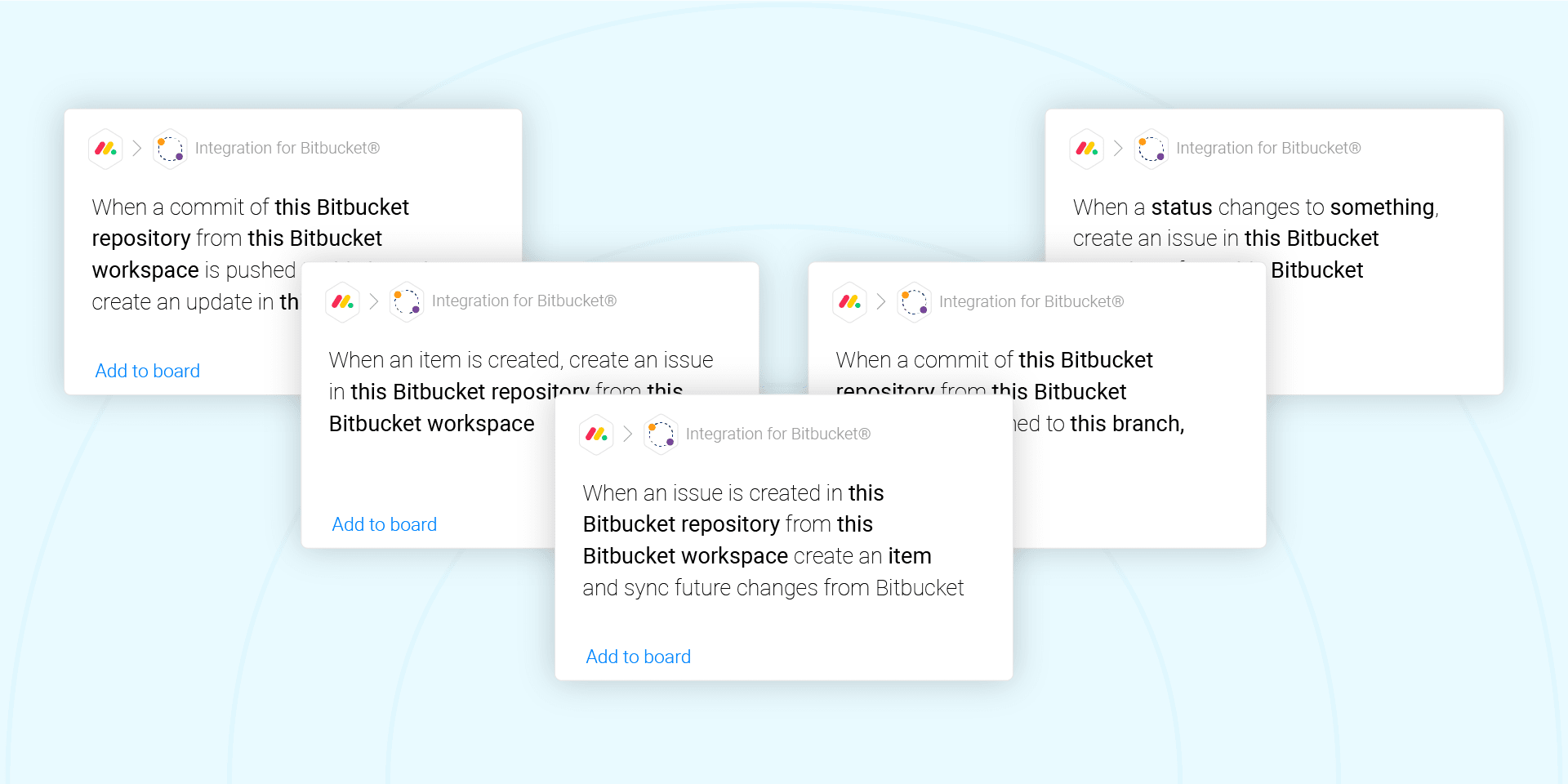Select the 'item' field in issue created recipe
Viewport: 1568px width, 784px height.
[x=910, y=556]
